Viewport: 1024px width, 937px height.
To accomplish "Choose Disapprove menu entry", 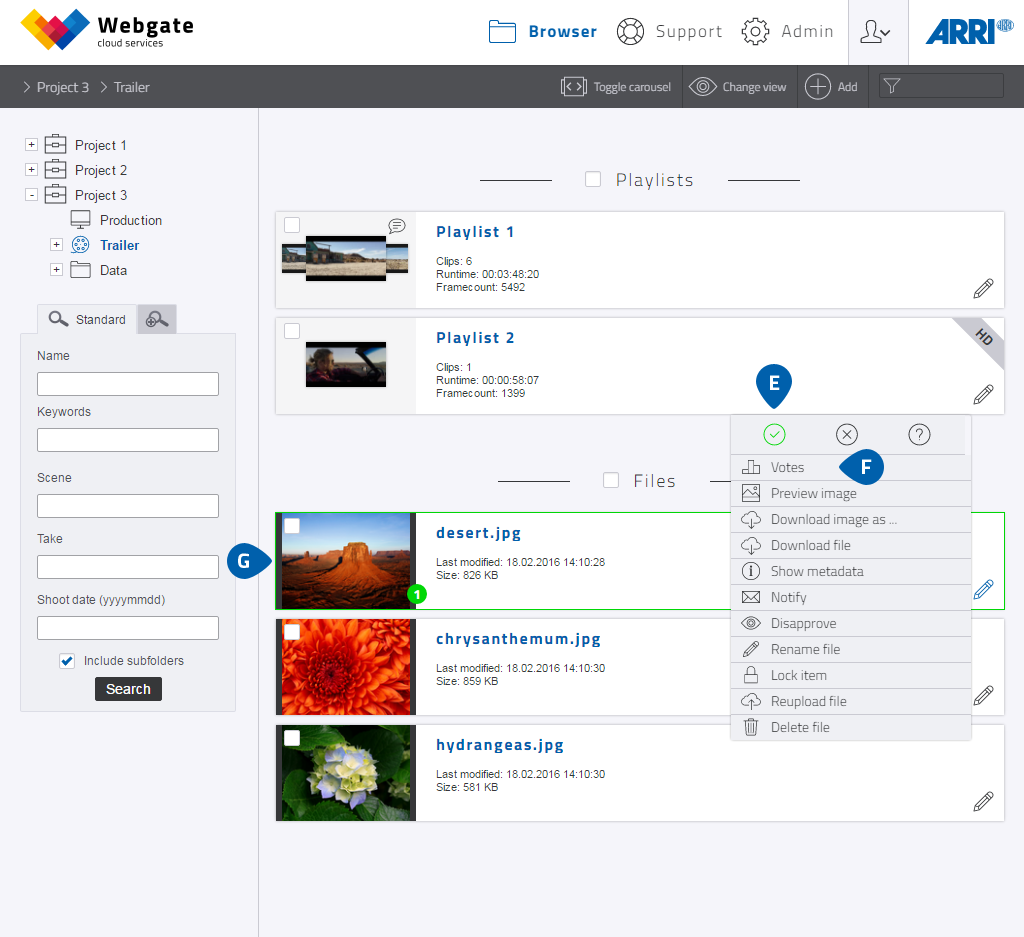I will pyautogui.click(x=850, y=624).
